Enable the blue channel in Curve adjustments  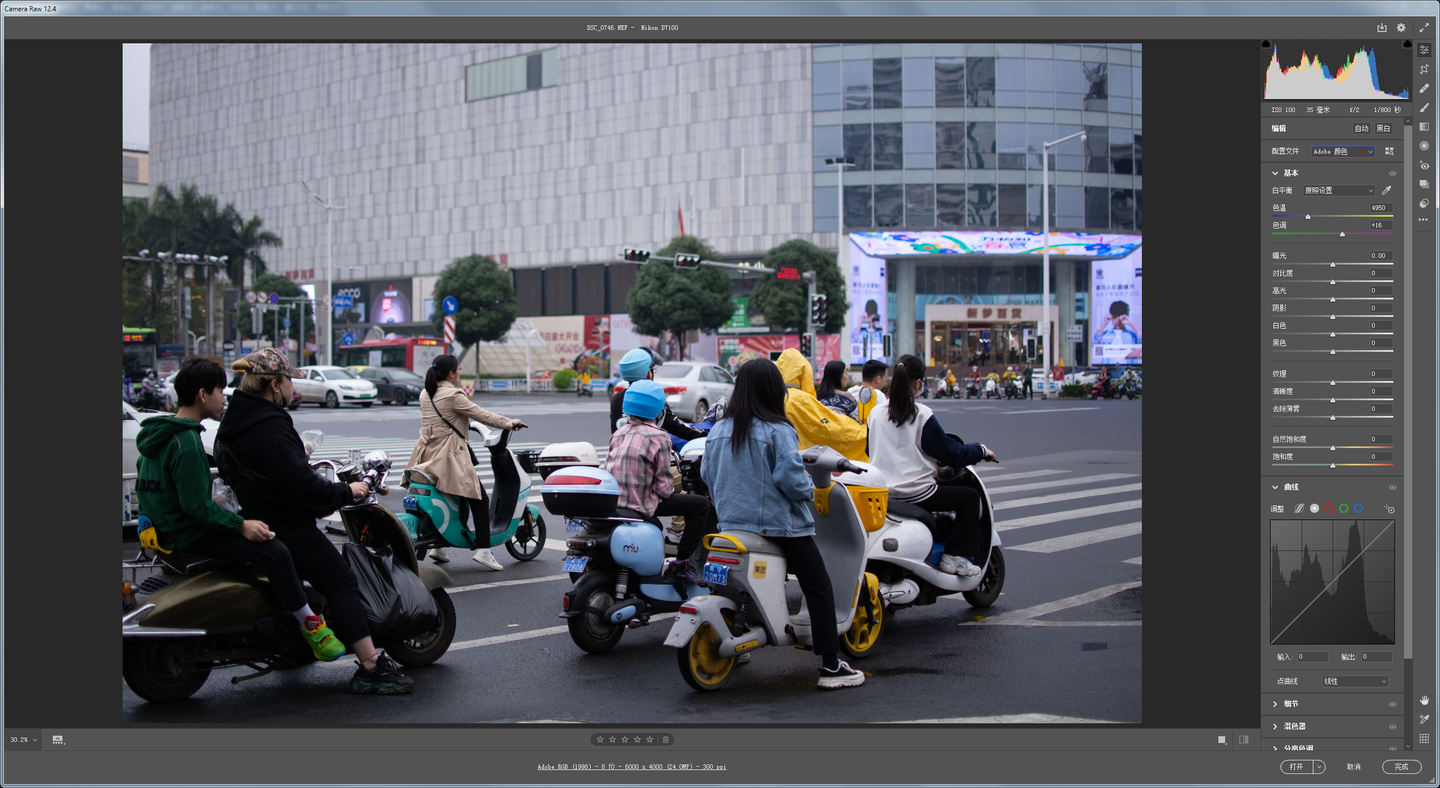(1358, 508)
